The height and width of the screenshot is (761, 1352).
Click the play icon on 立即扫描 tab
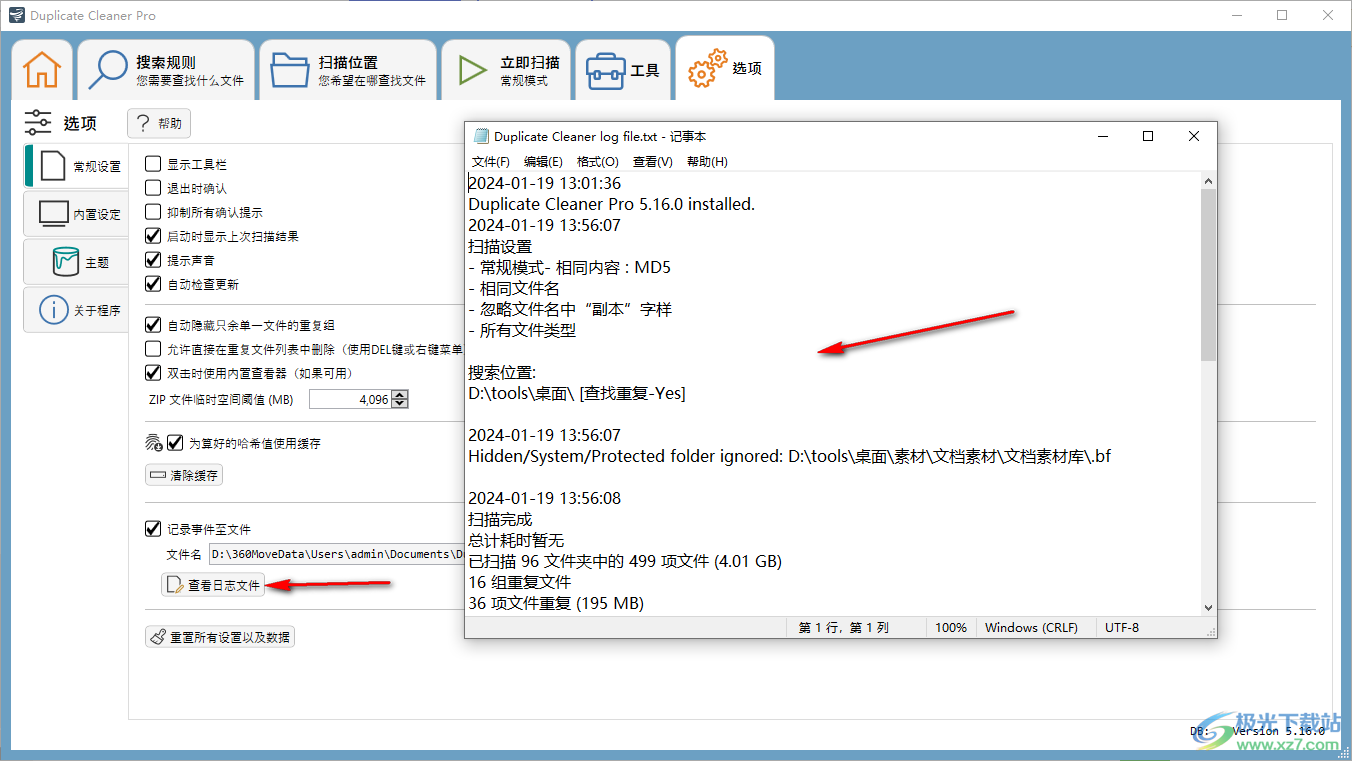pos(472,70)
